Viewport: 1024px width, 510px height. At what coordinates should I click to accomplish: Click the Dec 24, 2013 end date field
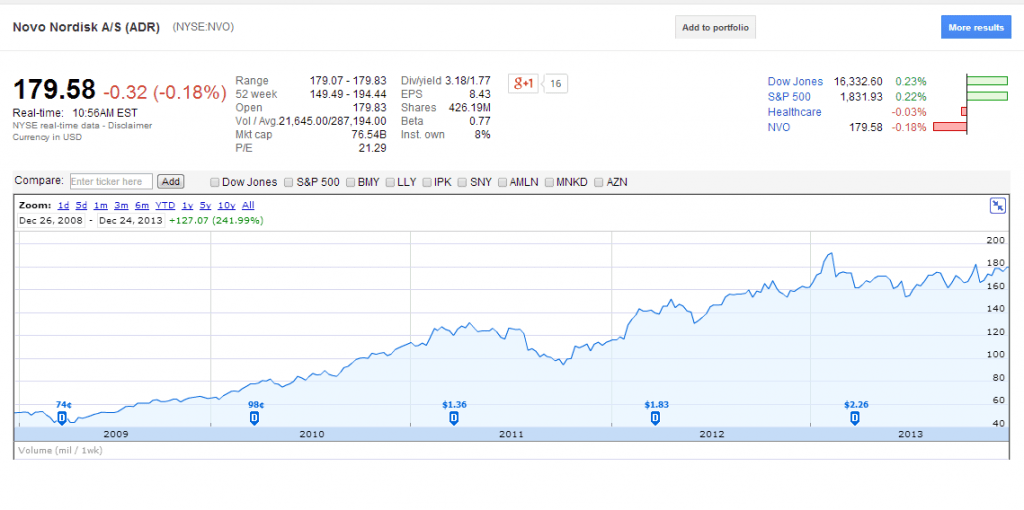[131, 221]
